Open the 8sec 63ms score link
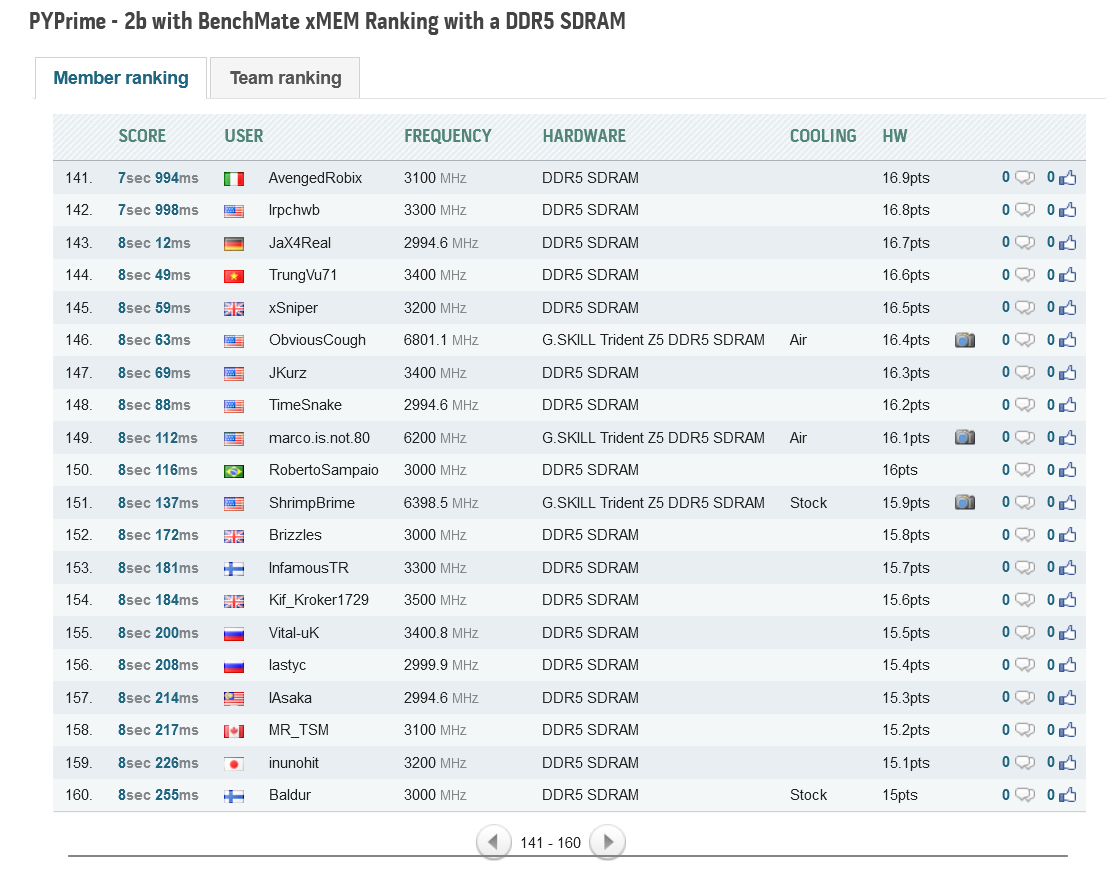Viewport: 1120px width, 873px height. click(154, 340)
